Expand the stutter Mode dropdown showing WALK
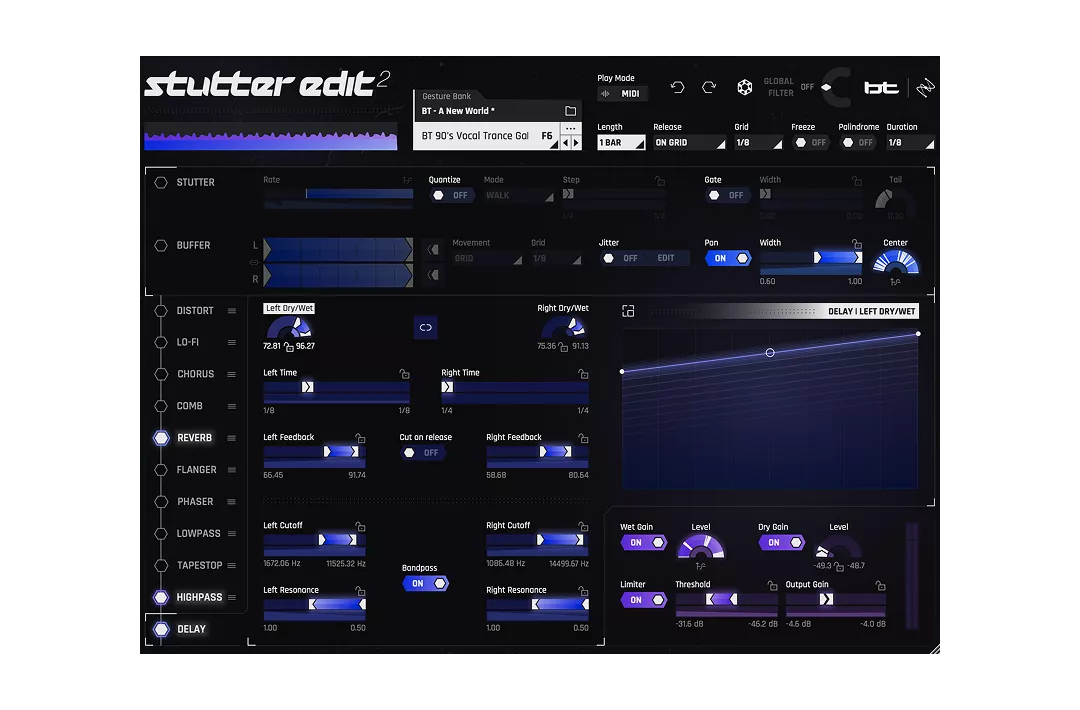 [x=518, y=195]
